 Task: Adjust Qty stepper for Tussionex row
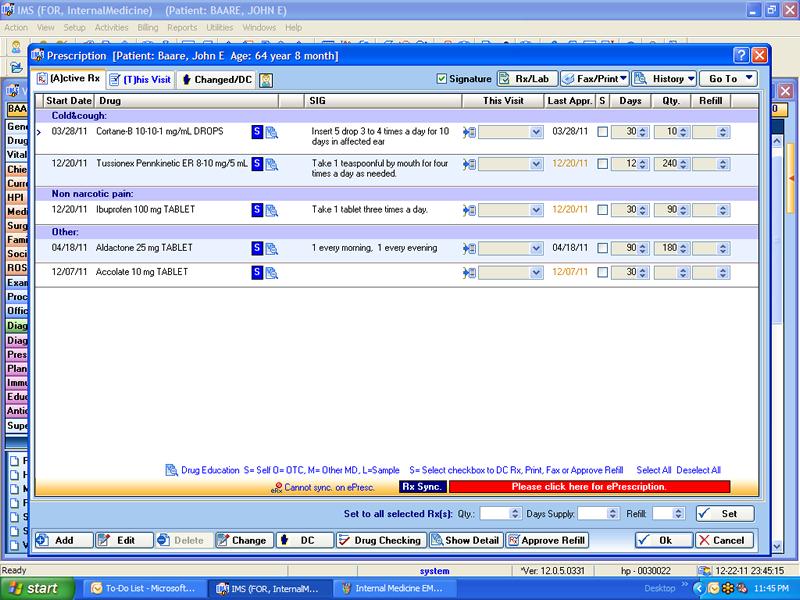click(x=683, y=164)
